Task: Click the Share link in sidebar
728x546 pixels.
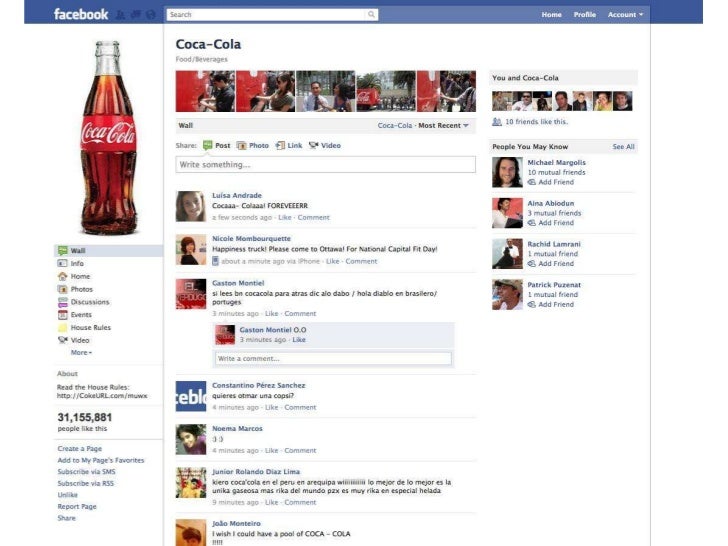Action: (x=66, y=518)
